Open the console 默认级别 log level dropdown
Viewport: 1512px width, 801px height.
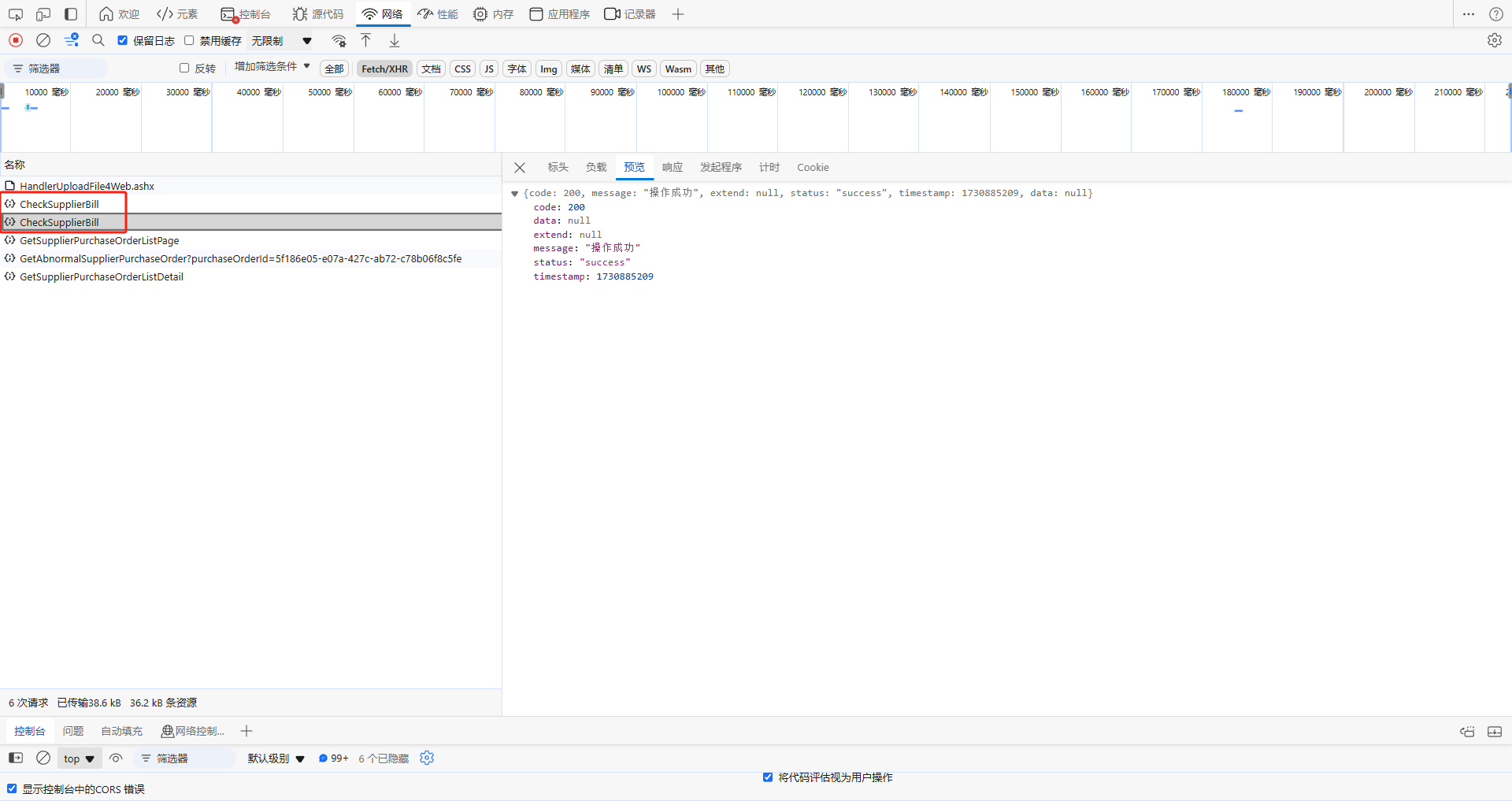tap(276, 758)
